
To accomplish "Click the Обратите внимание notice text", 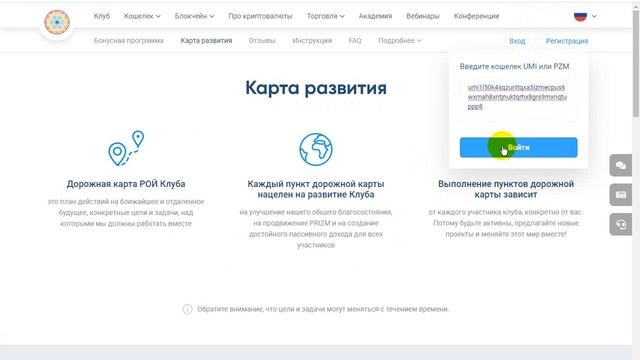I will tap(323, 309).
